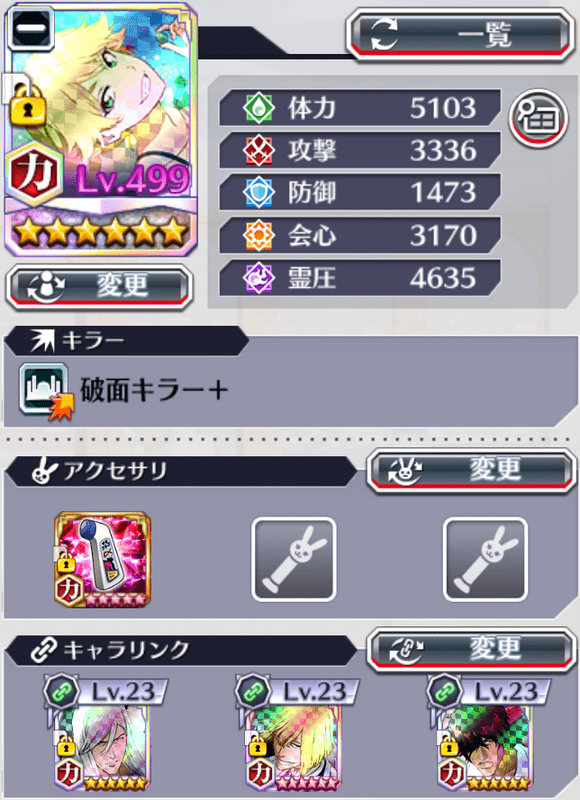Viewport: 580px width, 800px height.
Task: Click 変更 button under character portrait
Action: click(x=99, y=287)
